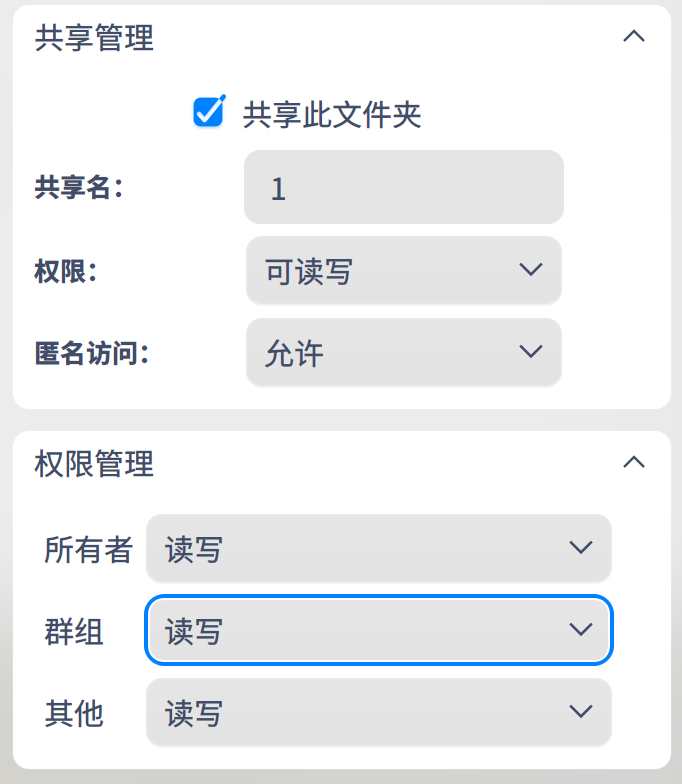Image resolution: width=682 pixels, height=784 pixels.
Task: Click the arrow on the 所有者 dropdown
Action: [580, 548]
